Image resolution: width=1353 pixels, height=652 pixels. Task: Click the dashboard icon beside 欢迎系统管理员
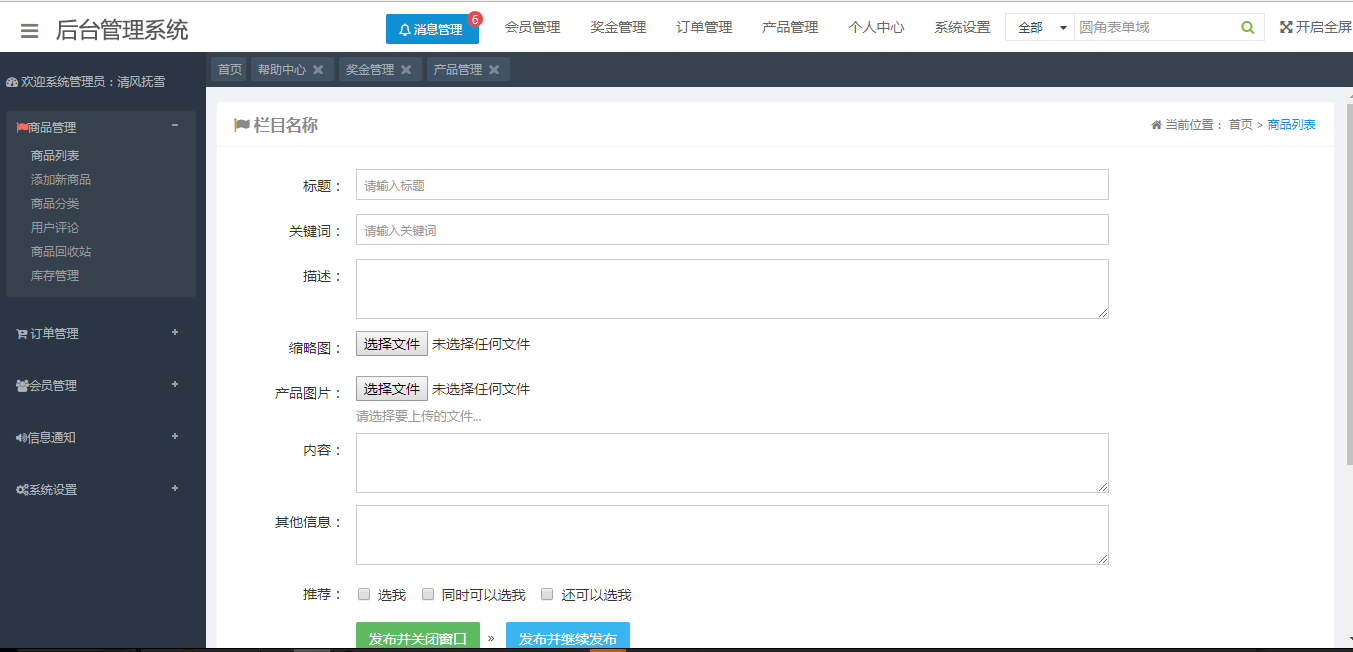click(x=12, y=82)
